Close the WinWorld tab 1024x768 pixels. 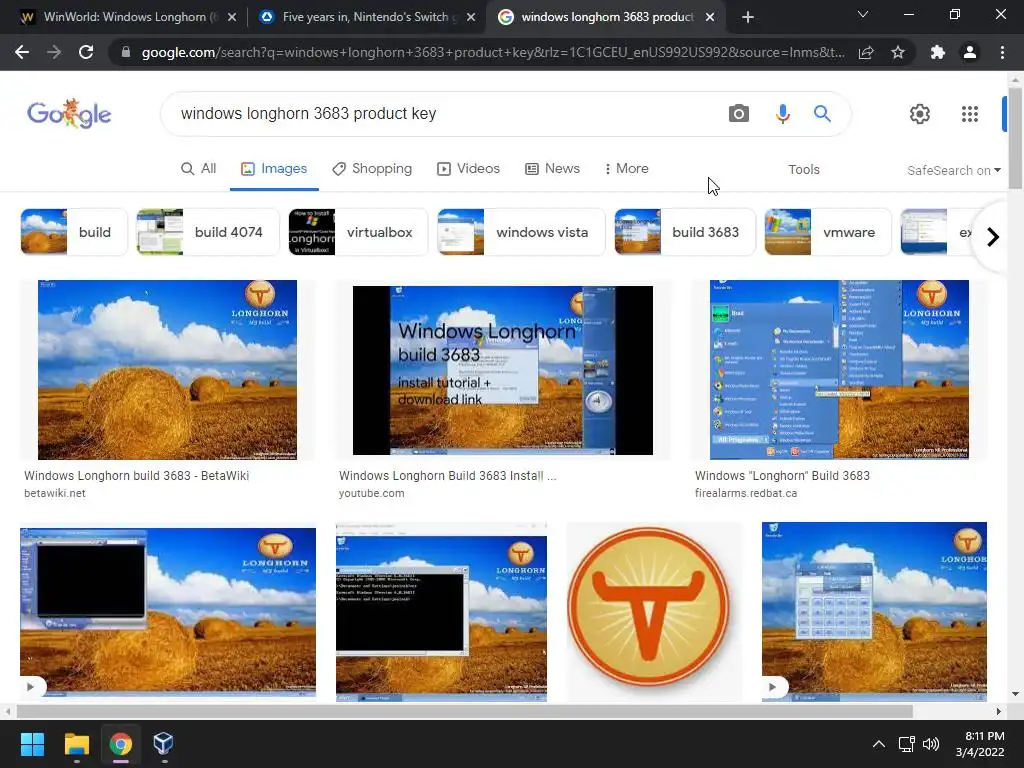[232, 18]
